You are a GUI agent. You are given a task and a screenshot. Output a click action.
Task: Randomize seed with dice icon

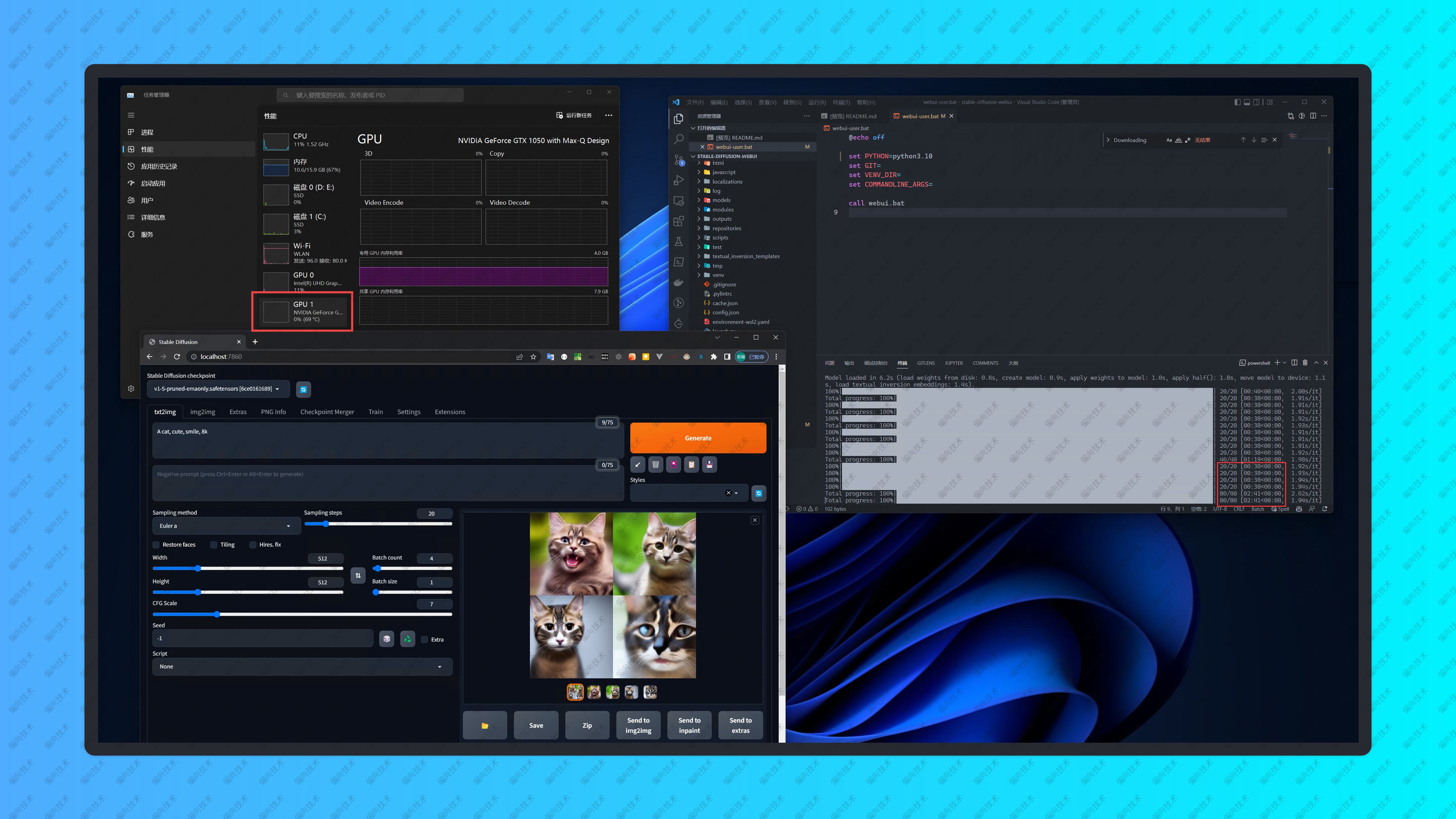[x=387, y=639]
